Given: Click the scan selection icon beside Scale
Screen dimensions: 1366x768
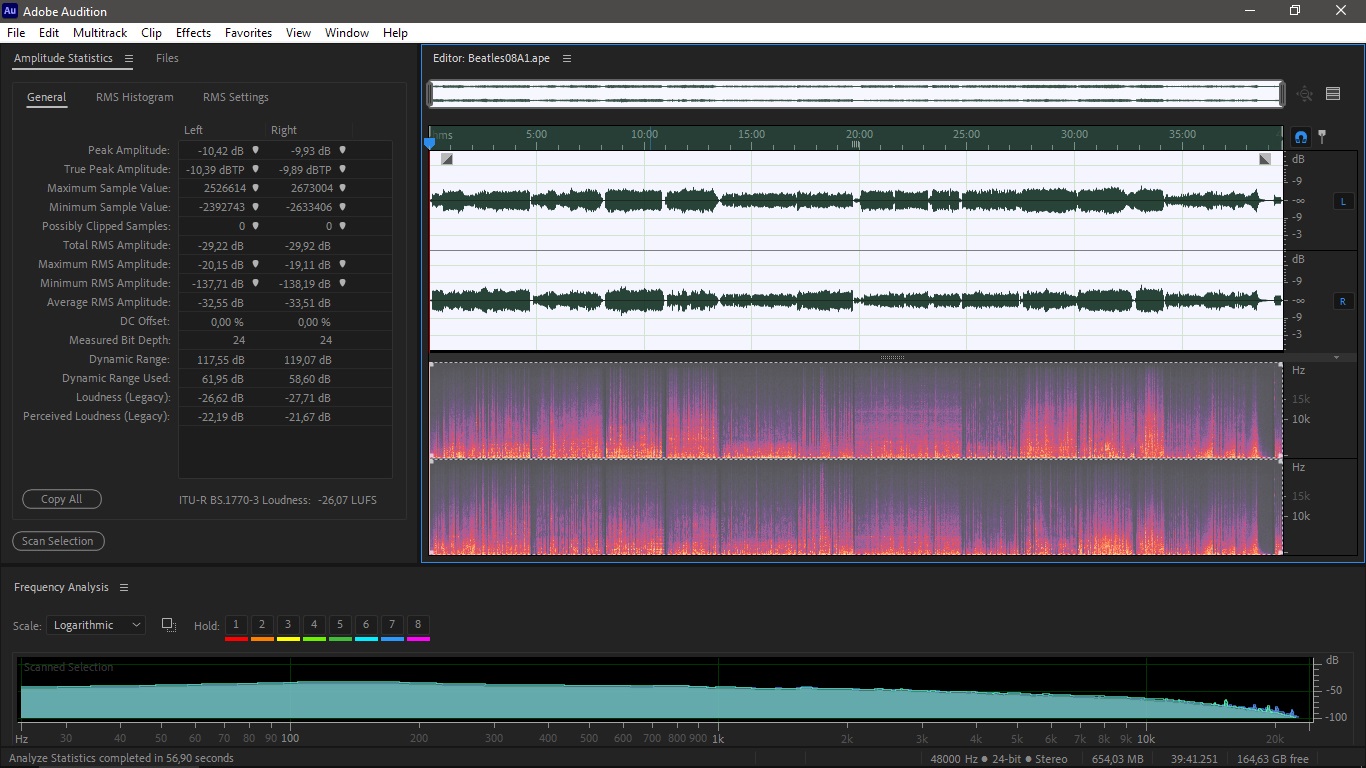Looking at the screenshot, I should coord(168,625).
